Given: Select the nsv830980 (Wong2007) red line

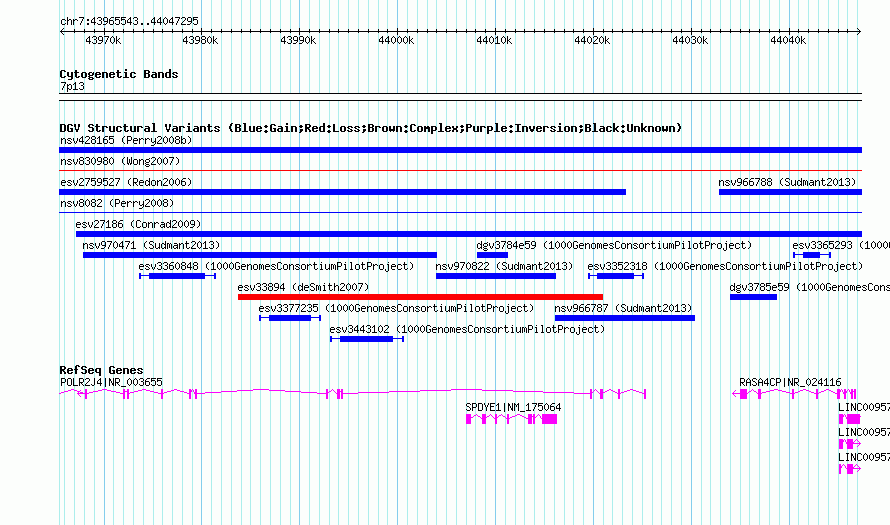Looking at the screenshot, I should 460,170.
